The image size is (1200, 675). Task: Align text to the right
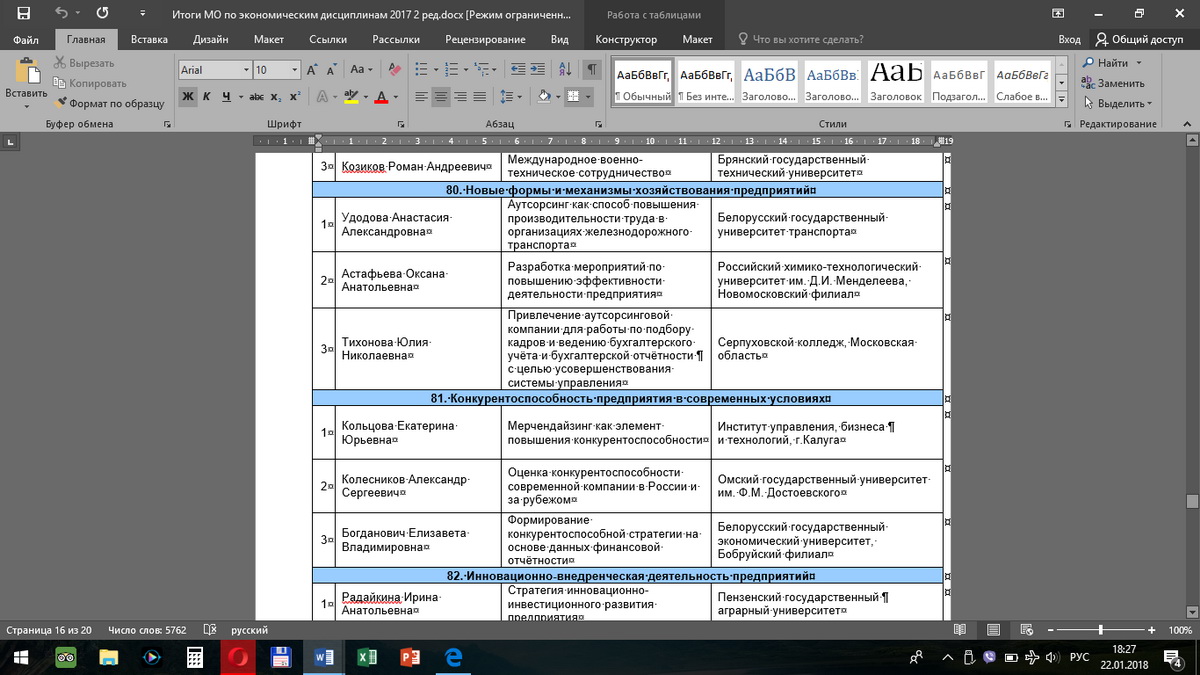461,97
